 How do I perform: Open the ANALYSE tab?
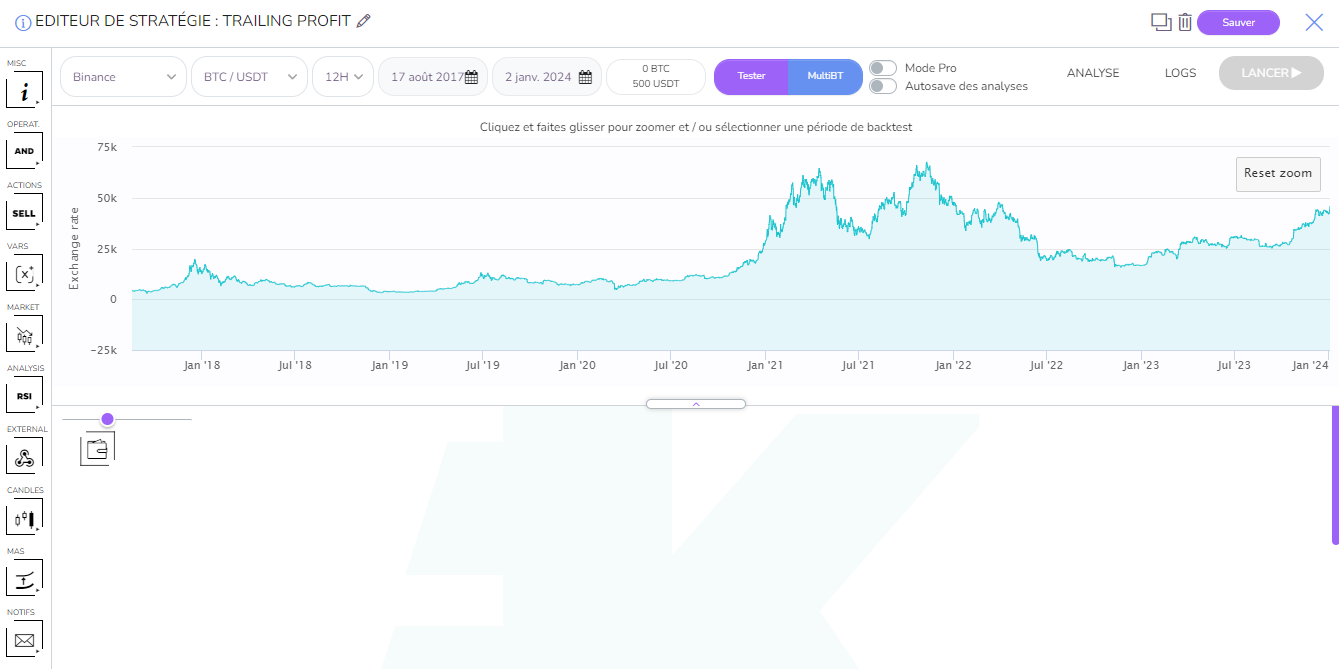point(1092,73)
